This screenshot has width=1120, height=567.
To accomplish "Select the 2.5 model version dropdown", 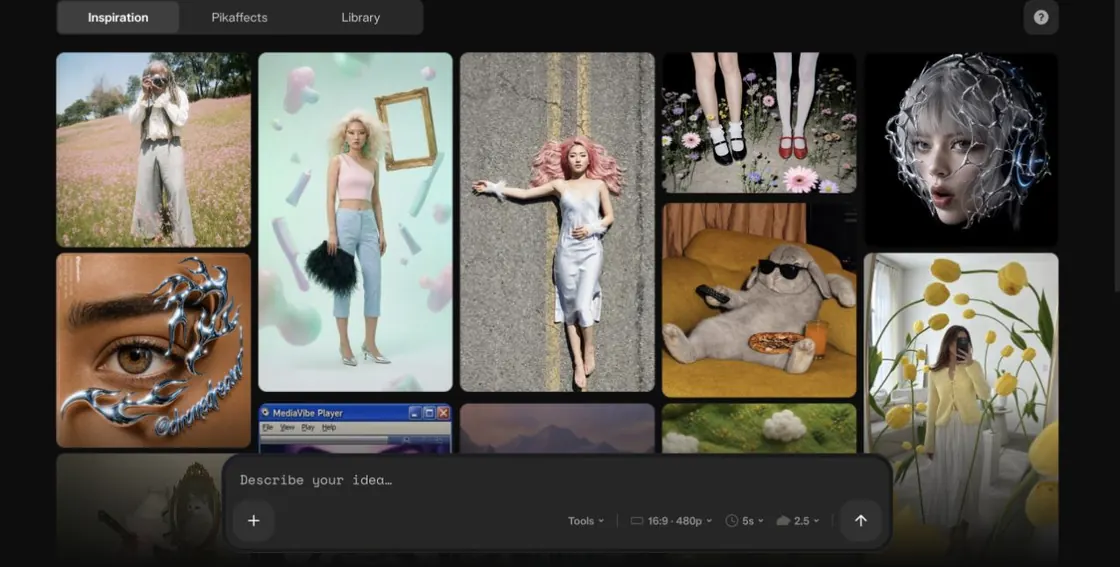I will [798, 521].
